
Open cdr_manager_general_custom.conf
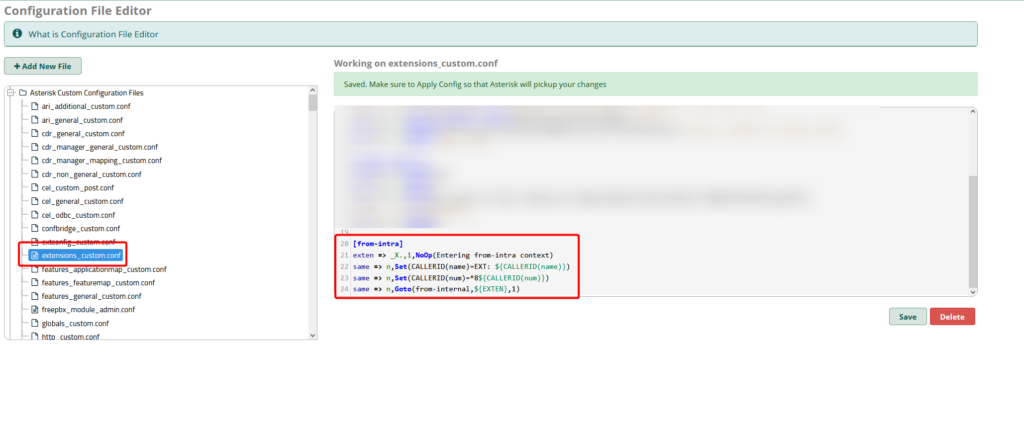pyautogui.click(x=99, y=147)
